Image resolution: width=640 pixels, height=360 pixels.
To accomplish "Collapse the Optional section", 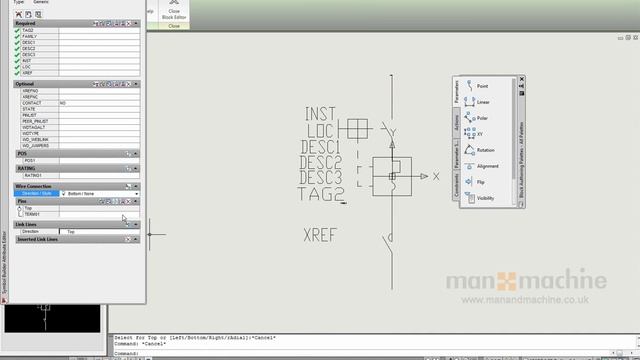I will 136,84.
